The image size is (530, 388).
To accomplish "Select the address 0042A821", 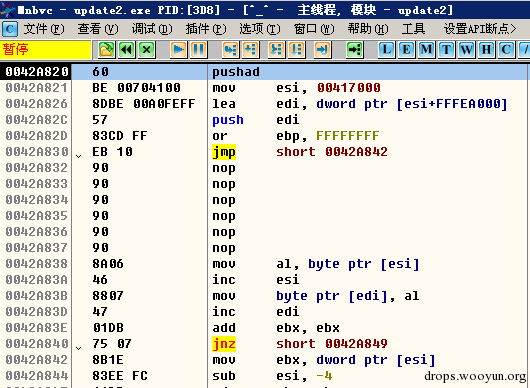I will [37, 88].
